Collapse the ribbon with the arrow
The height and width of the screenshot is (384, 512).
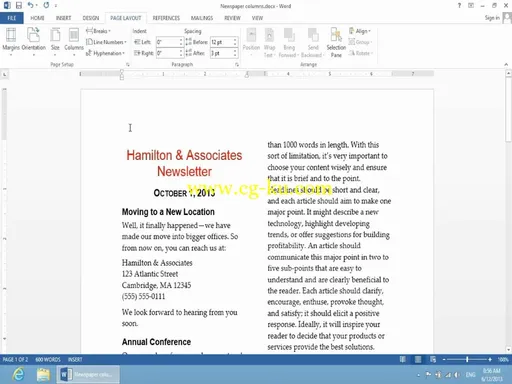(x=506, y=64)
